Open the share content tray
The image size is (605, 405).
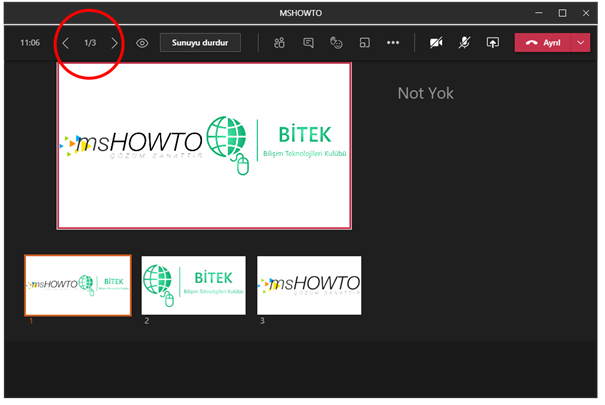click(492, 43)
